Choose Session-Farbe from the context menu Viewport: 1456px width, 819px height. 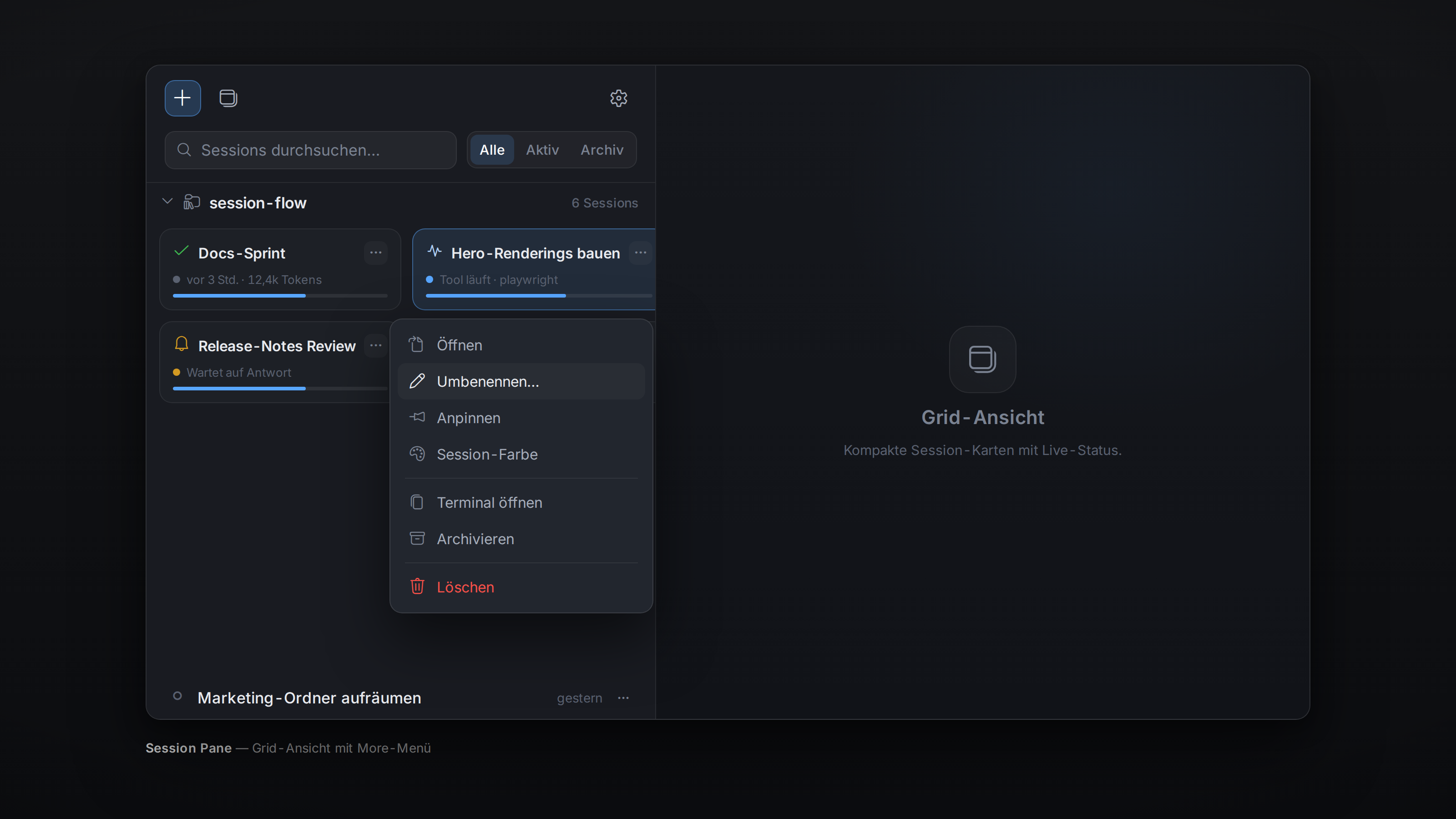521,455
